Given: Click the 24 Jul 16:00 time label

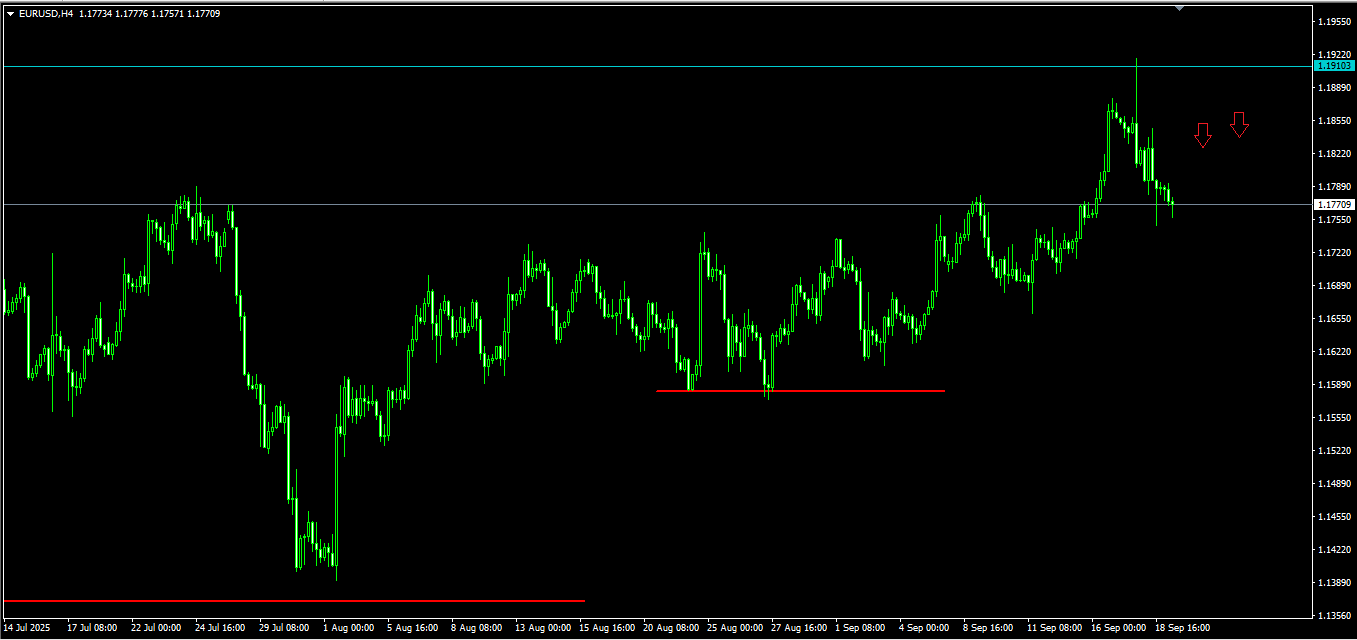Looking at the screenshot, I should [x=220, y=628].
